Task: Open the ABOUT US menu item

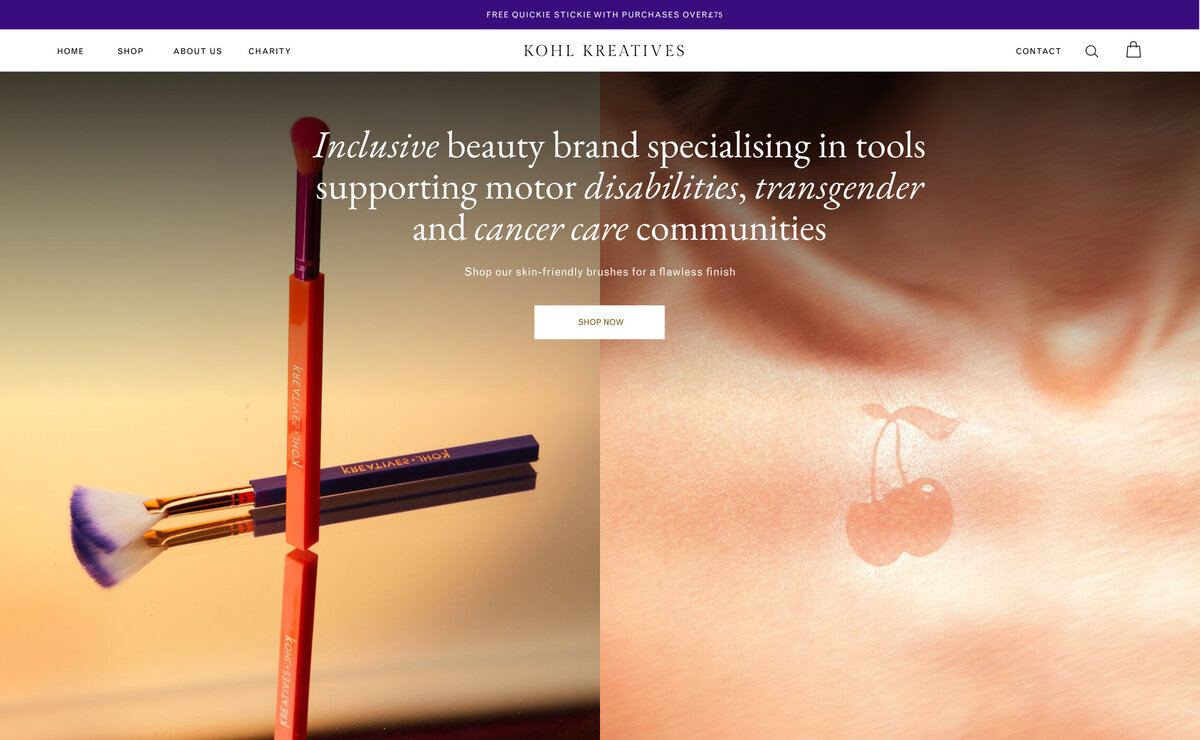Action: coord(198,51)
